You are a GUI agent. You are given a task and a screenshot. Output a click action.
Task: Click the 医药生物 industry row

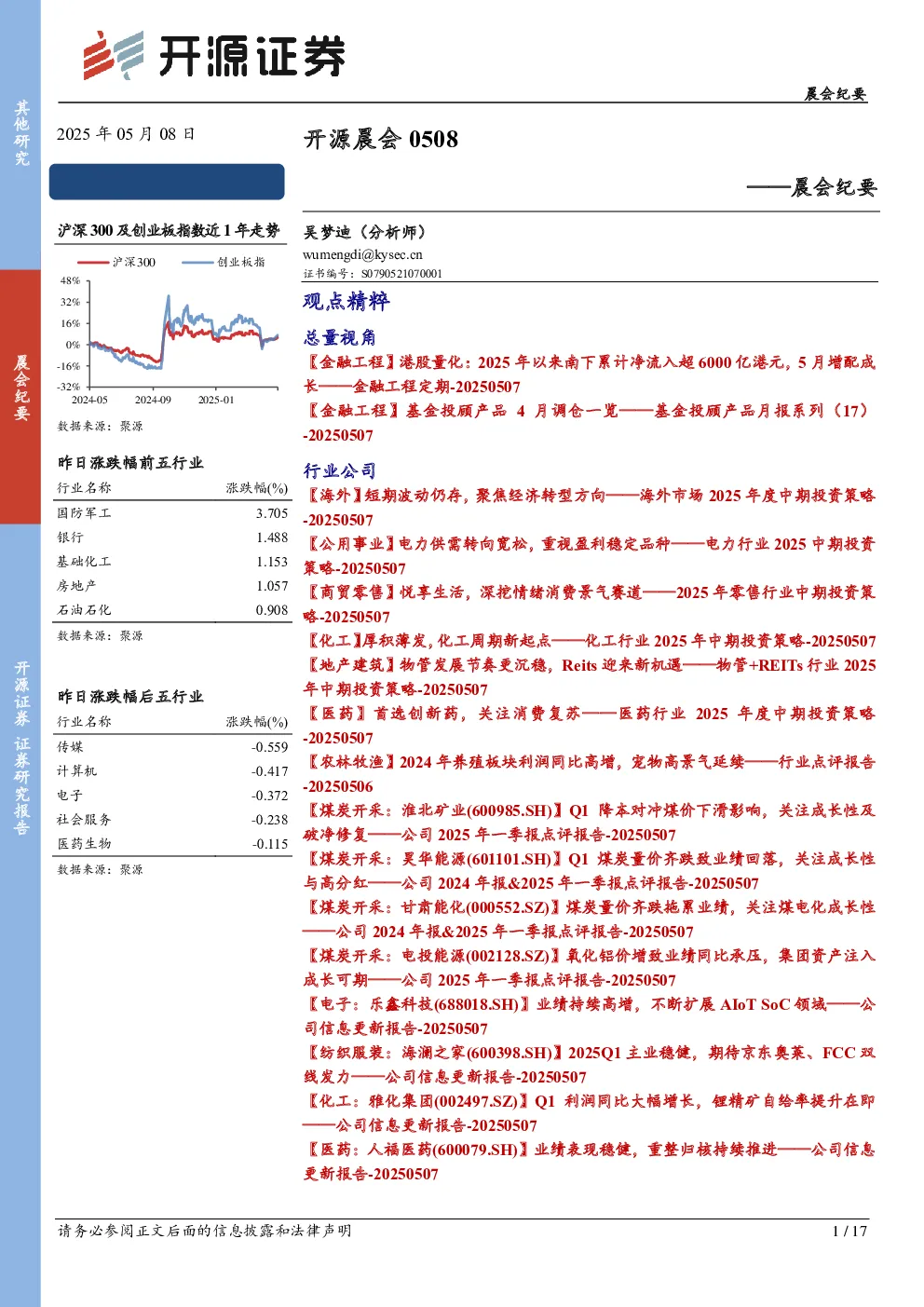[x=172, y=844]
